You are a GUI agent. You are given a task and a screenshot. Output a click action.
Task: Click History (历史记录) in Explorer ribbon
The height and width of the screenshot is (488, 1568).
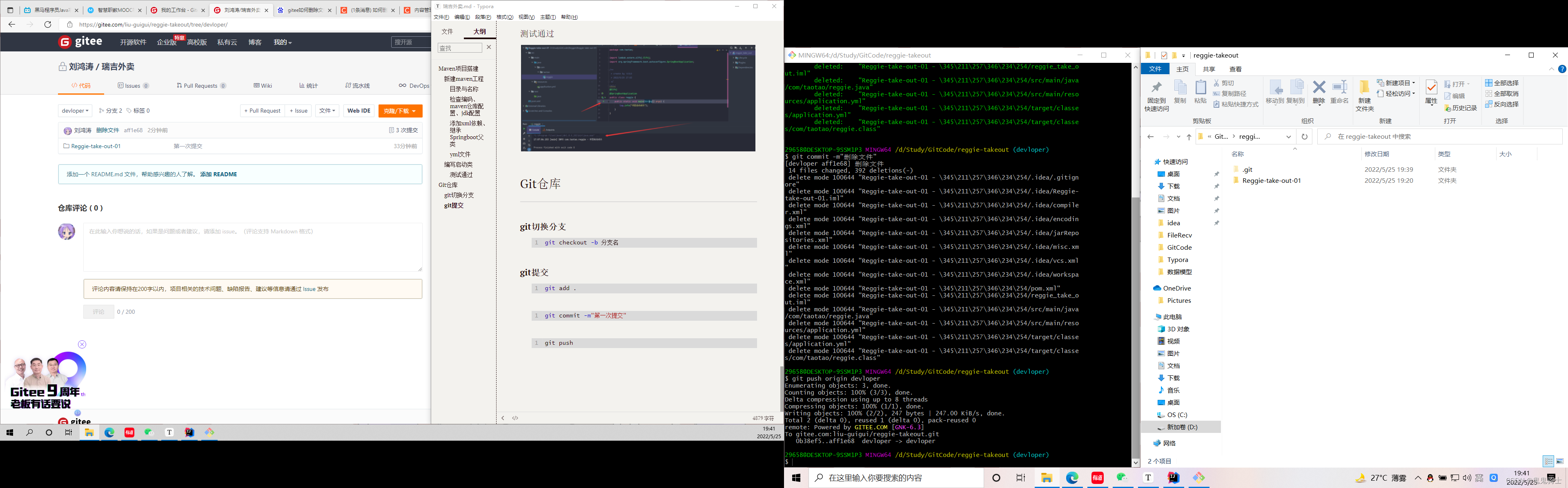coord(1460,108)
